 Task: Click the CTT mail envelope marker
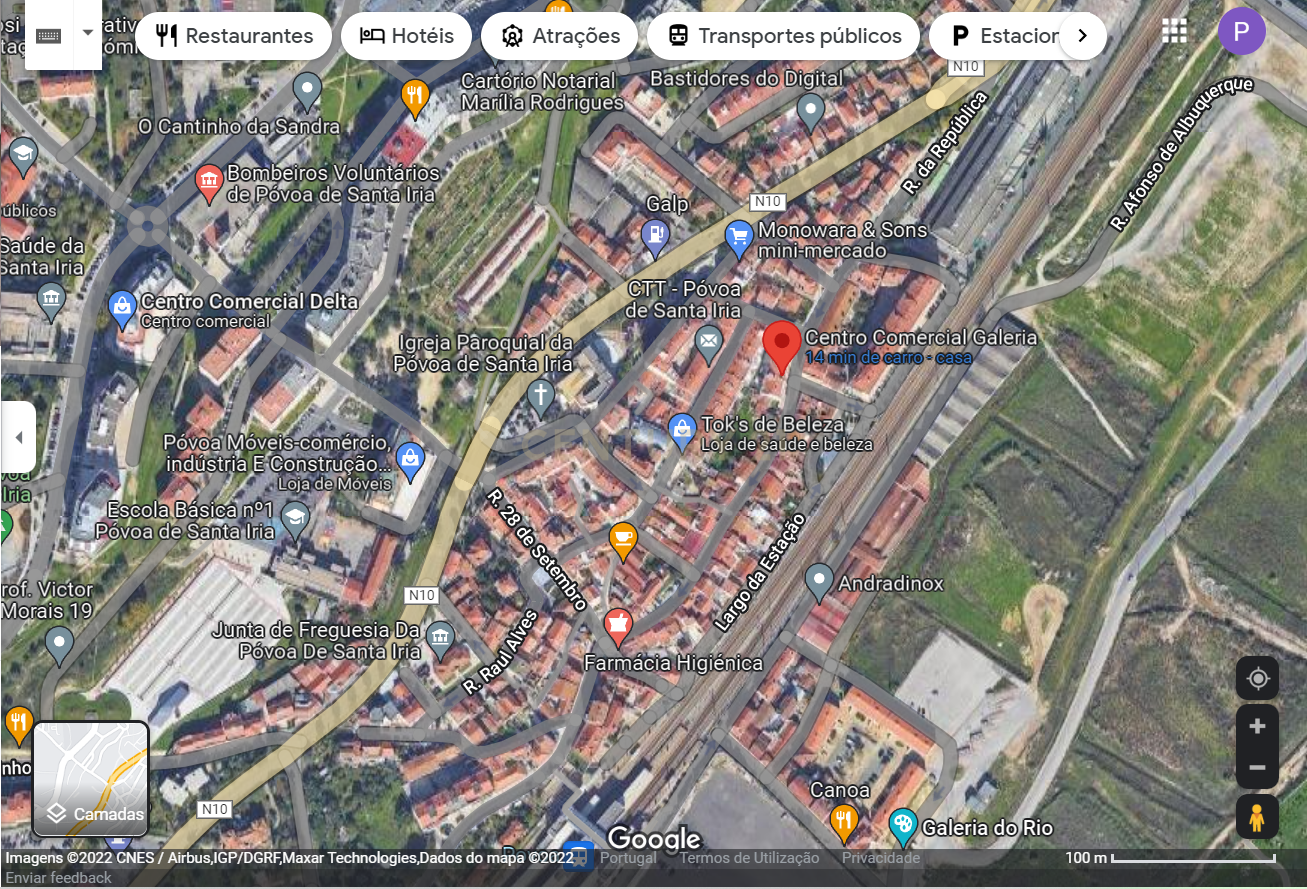(709, 345)
